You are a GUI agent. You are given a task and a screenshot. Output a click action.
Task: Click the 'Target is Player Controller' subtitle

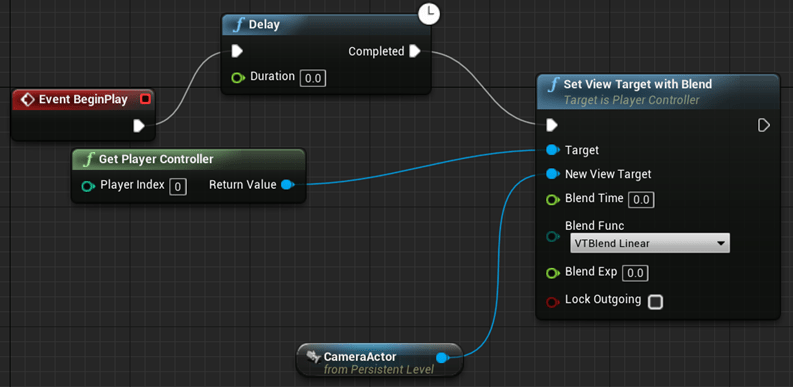tap(632, 100)
